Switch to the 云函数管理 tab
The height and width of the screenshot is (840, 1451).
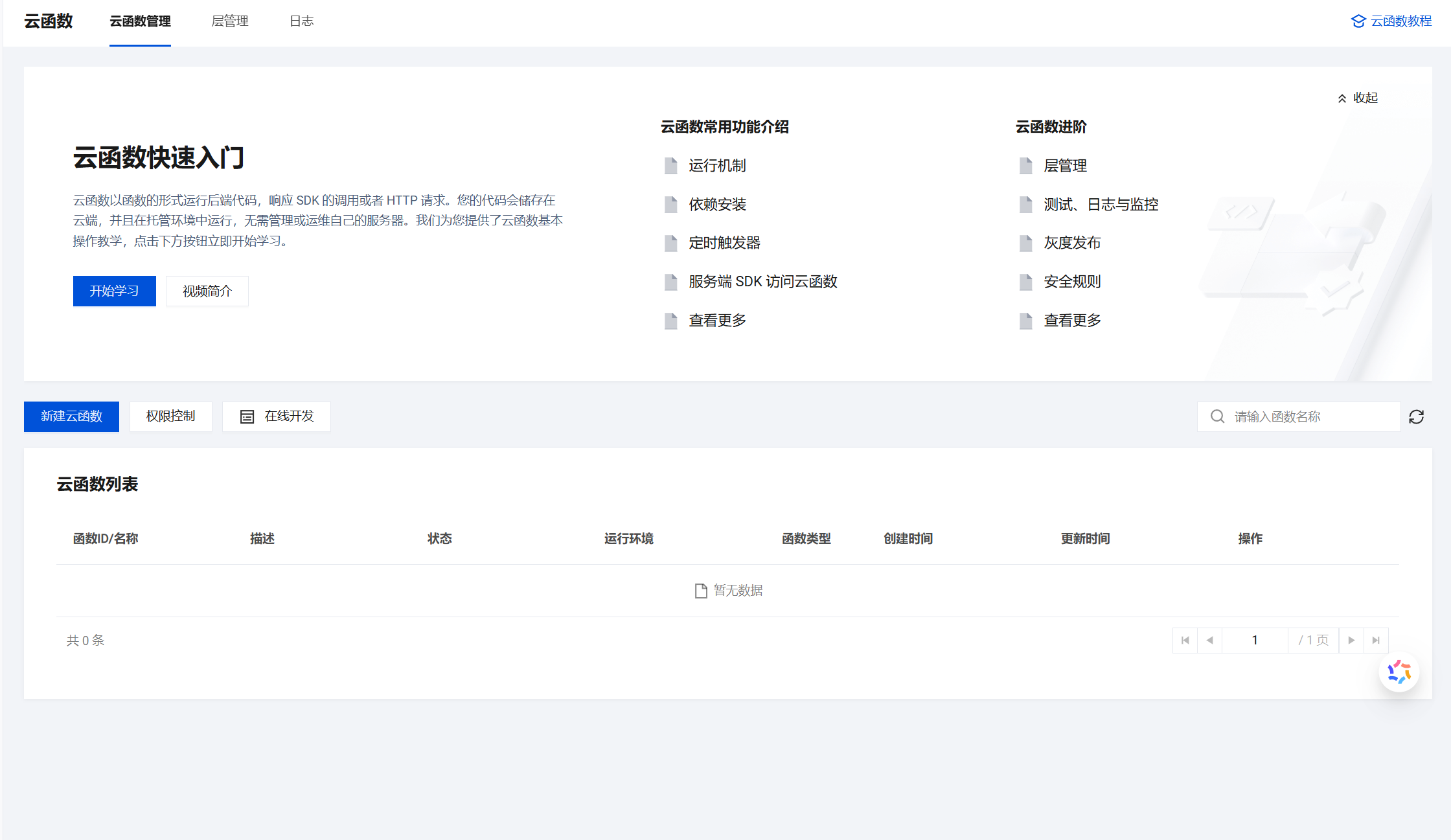point(140,21)
